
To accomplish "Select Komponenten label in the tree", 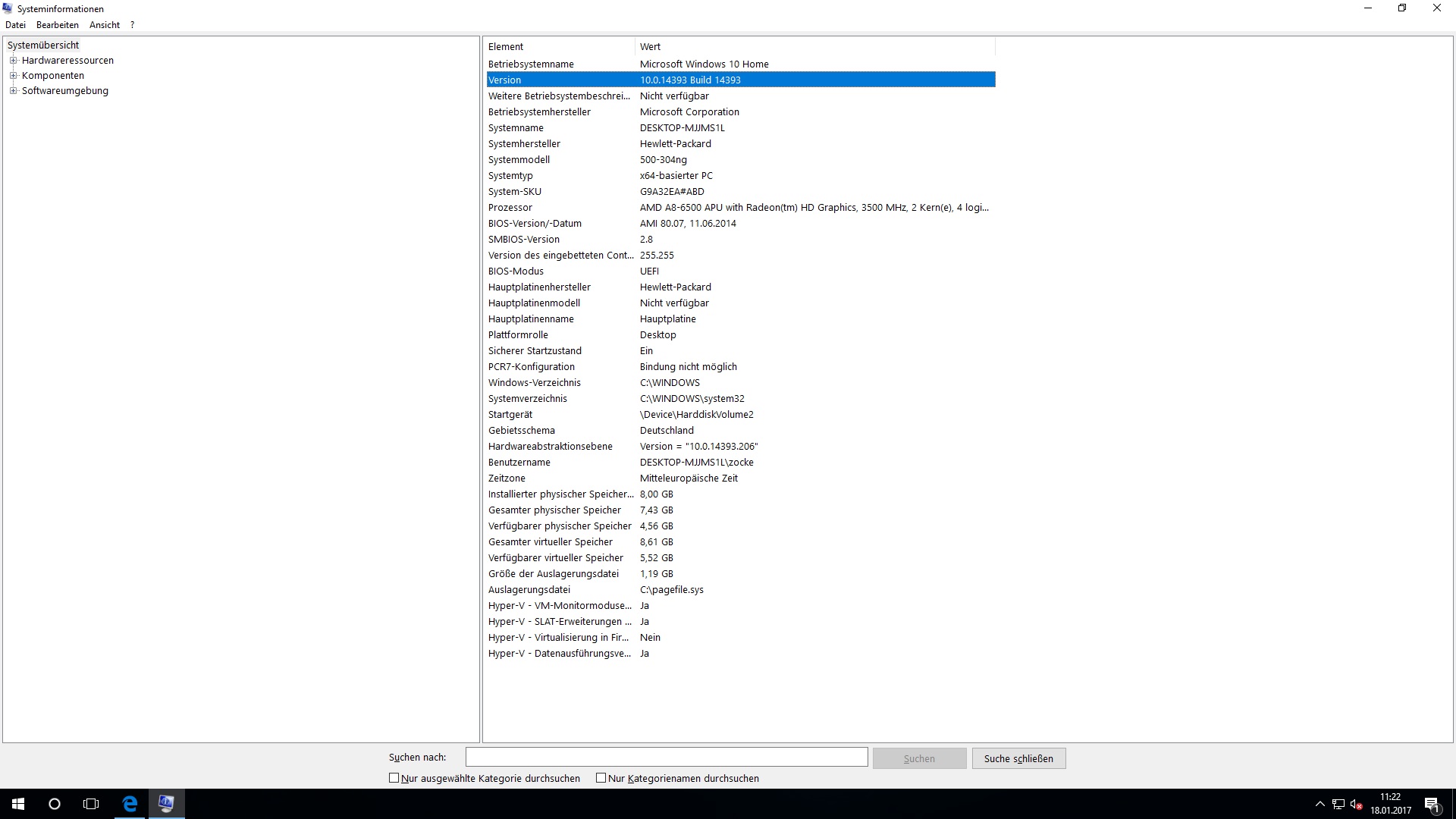I will (53, 76).
